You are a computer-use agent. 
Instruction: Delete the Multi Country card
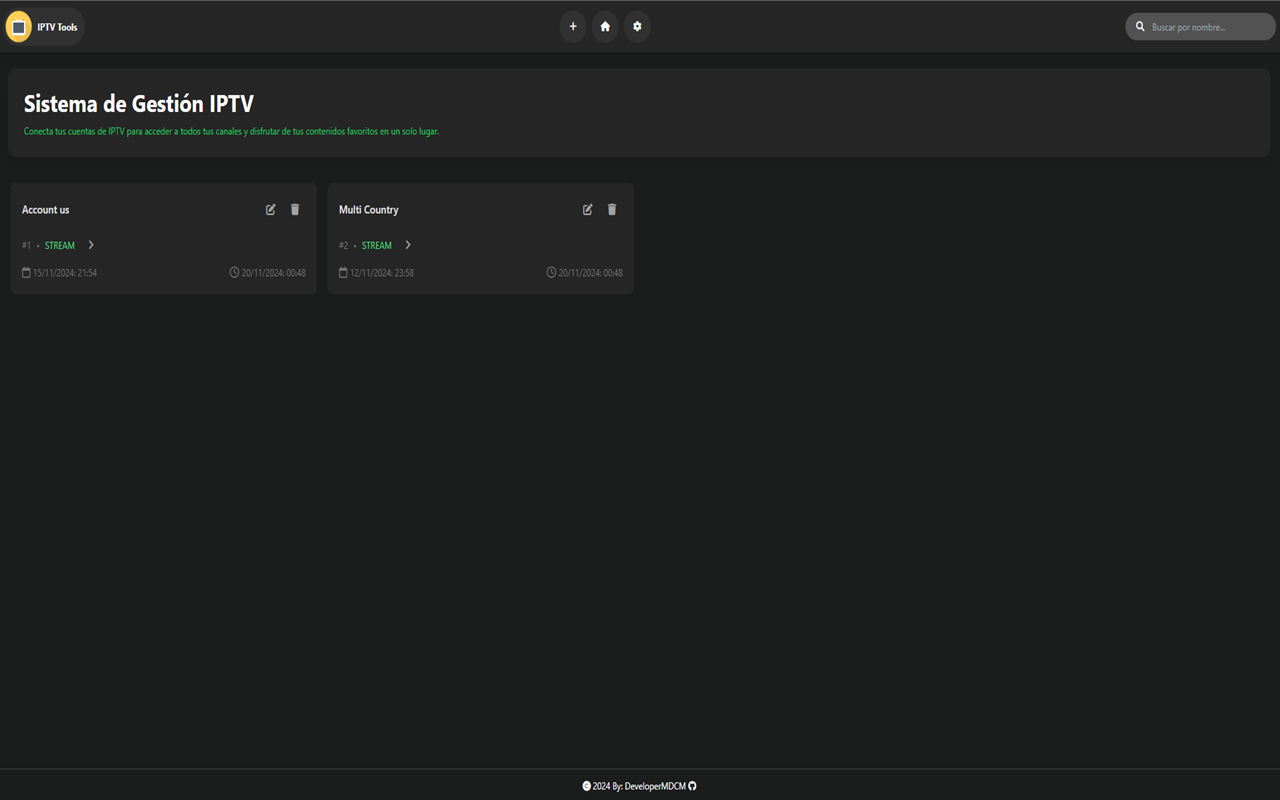click(x=612, y=210)
